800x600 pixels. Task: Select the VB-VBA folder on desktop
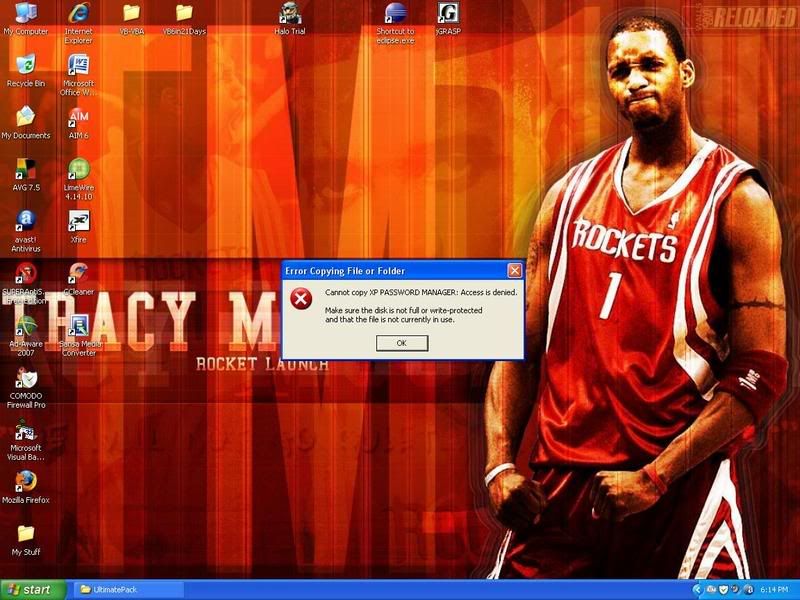(x=131, y=19)
